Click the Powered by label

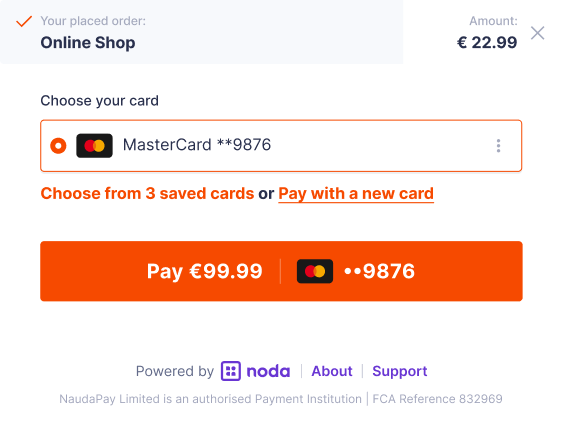[x=175, y=372]
